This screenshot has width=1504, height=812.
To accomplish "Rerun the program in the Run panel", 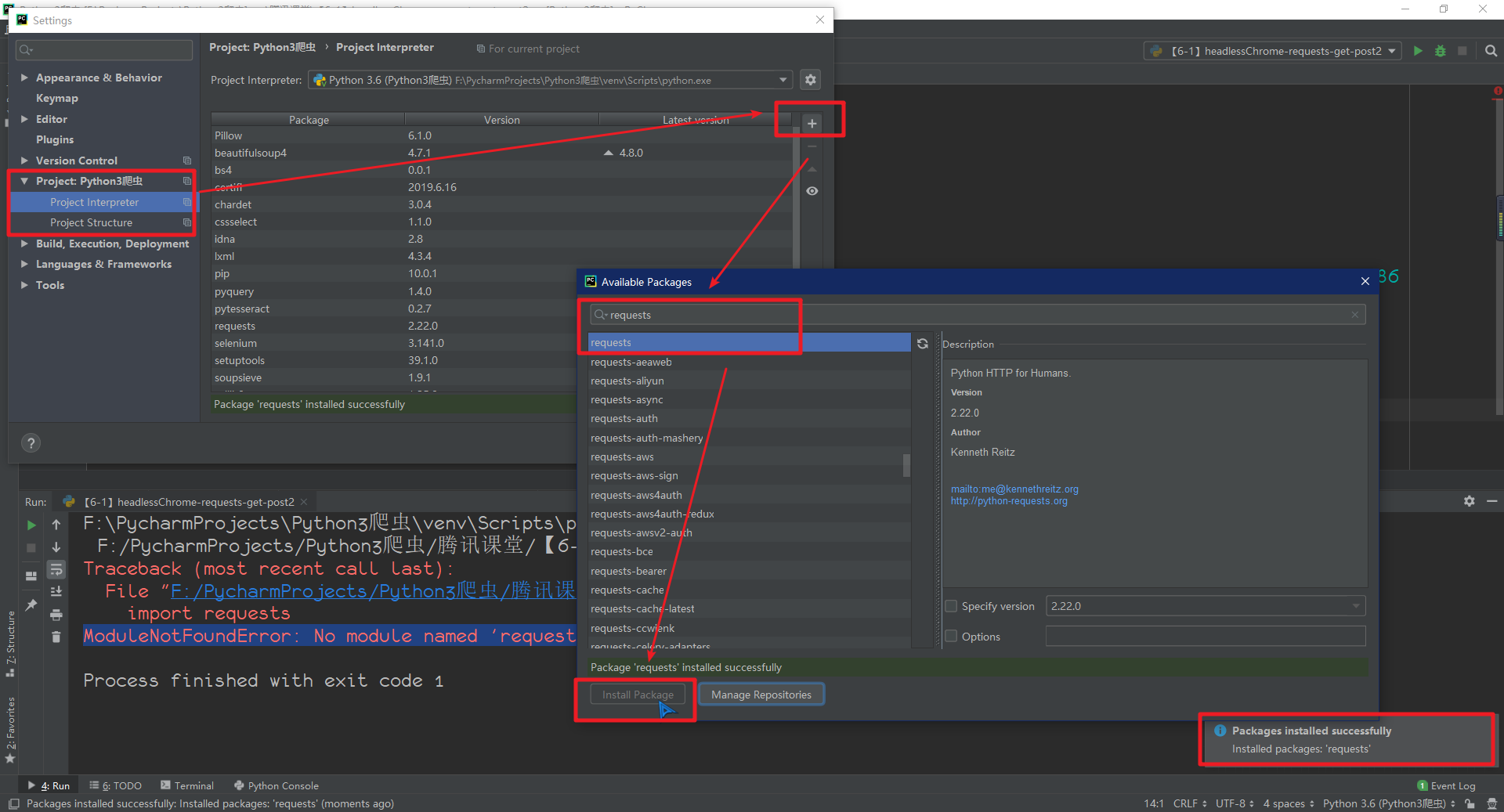I will pos(31,525).
